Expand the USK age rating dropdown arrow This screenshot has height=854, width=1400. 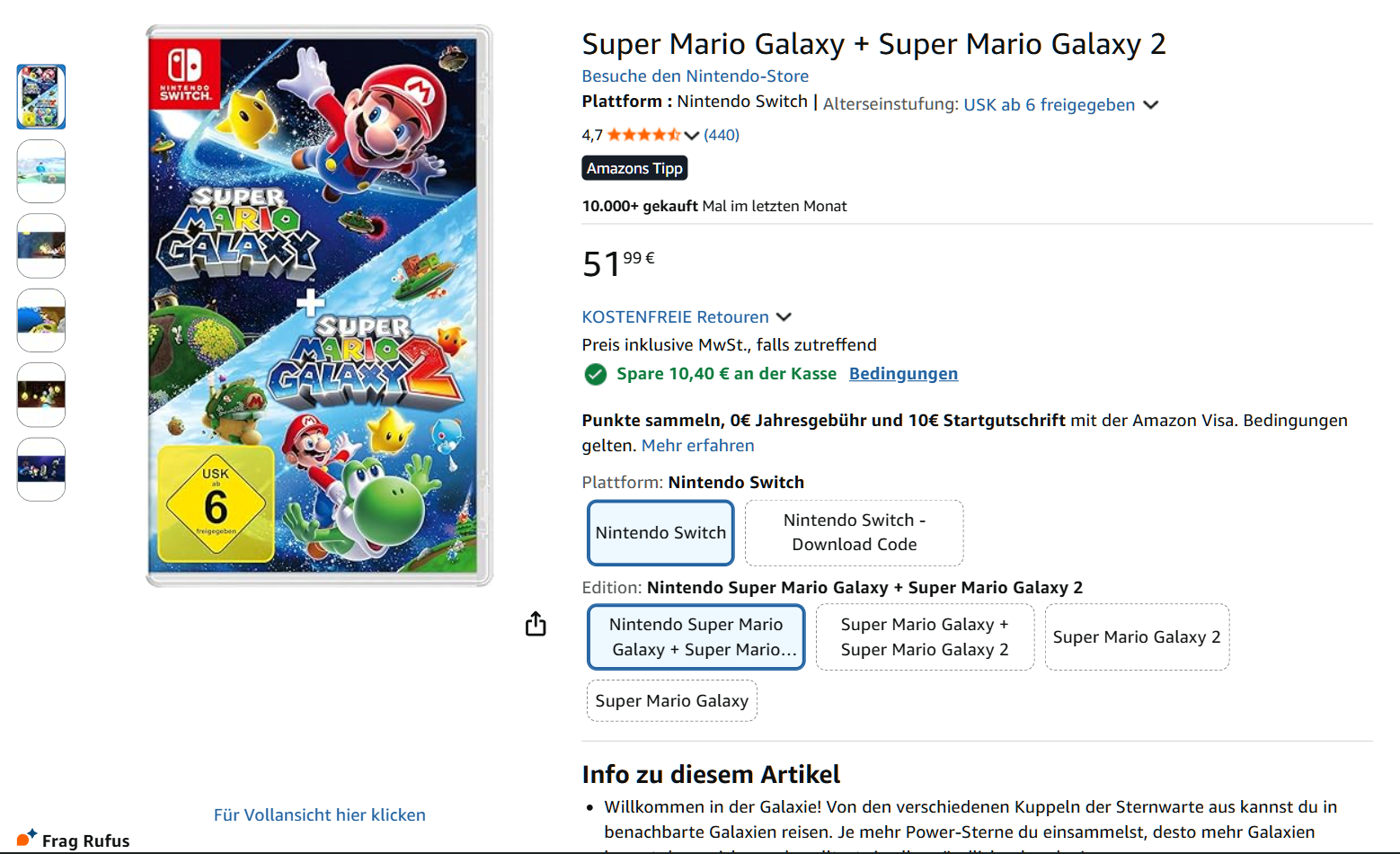[x=1151, y=105]
